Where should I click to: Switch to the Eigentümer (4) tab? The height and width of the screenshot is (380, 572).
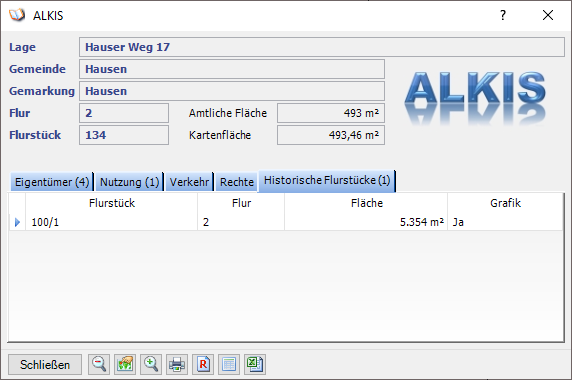pos(52,182)
